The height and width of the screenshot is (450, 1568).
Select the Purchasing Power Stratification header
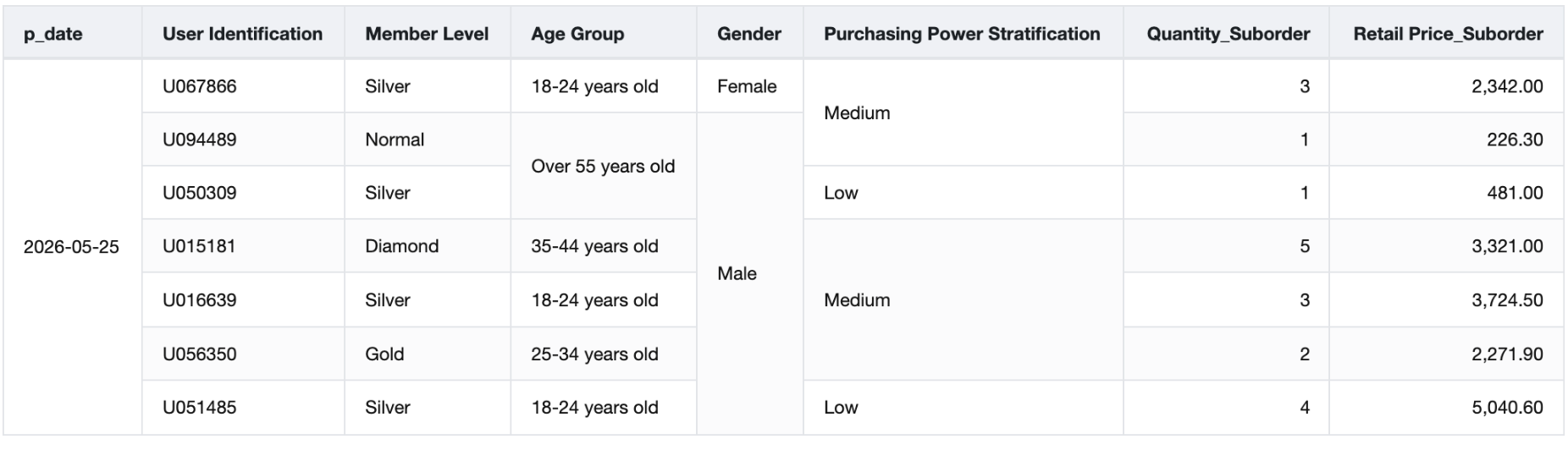963,34
